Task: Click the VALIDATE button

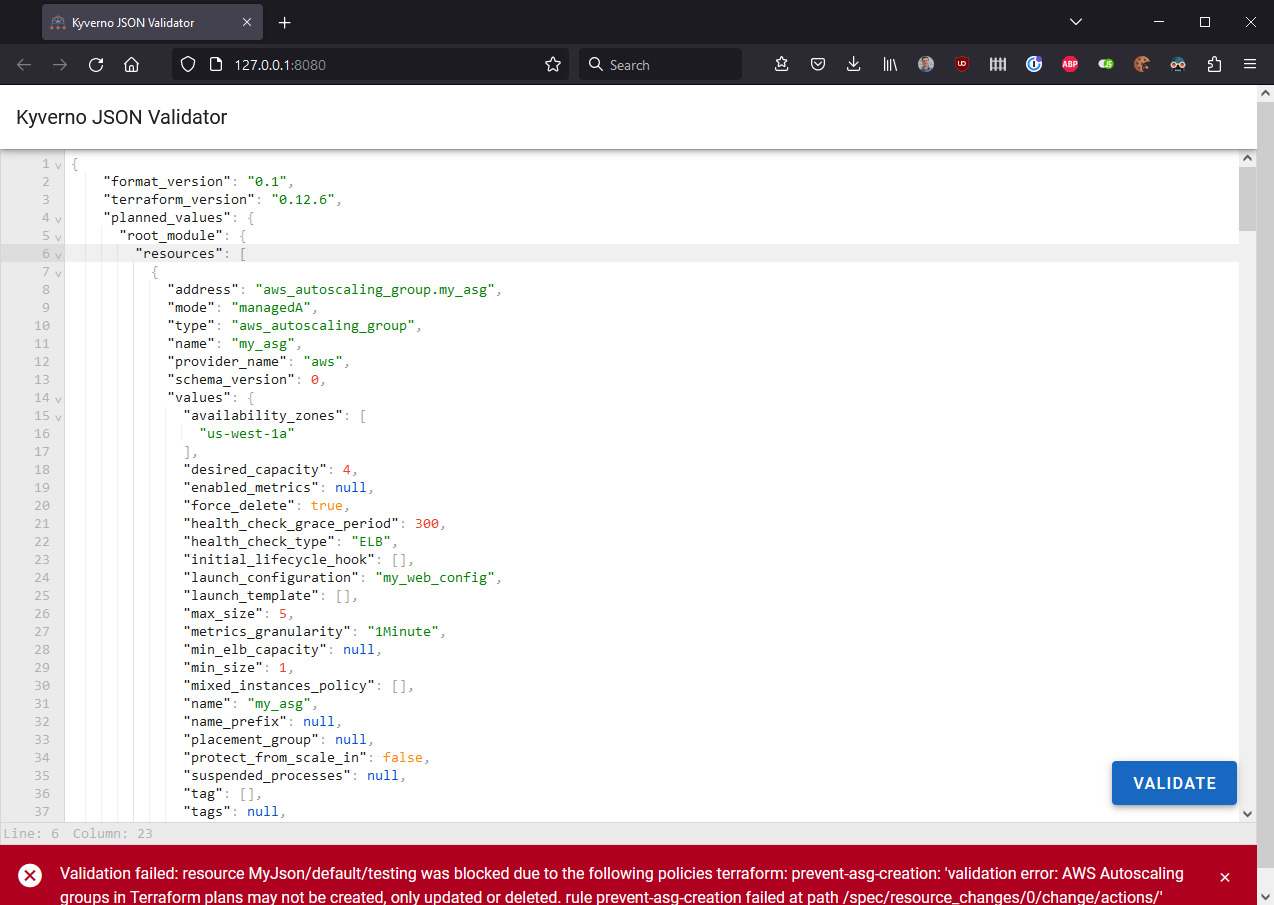Action: click(1174, 783)
